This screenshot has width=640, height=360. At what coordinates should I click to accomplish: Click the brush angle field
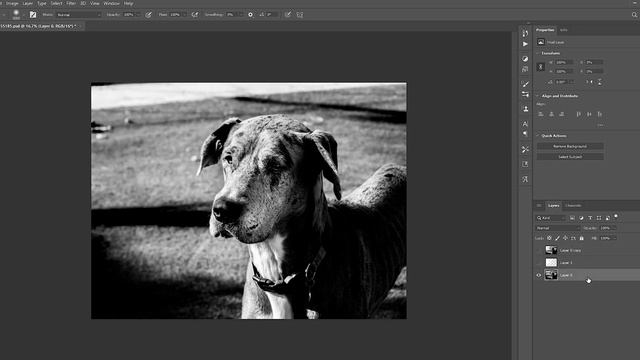tap(272, 15)
